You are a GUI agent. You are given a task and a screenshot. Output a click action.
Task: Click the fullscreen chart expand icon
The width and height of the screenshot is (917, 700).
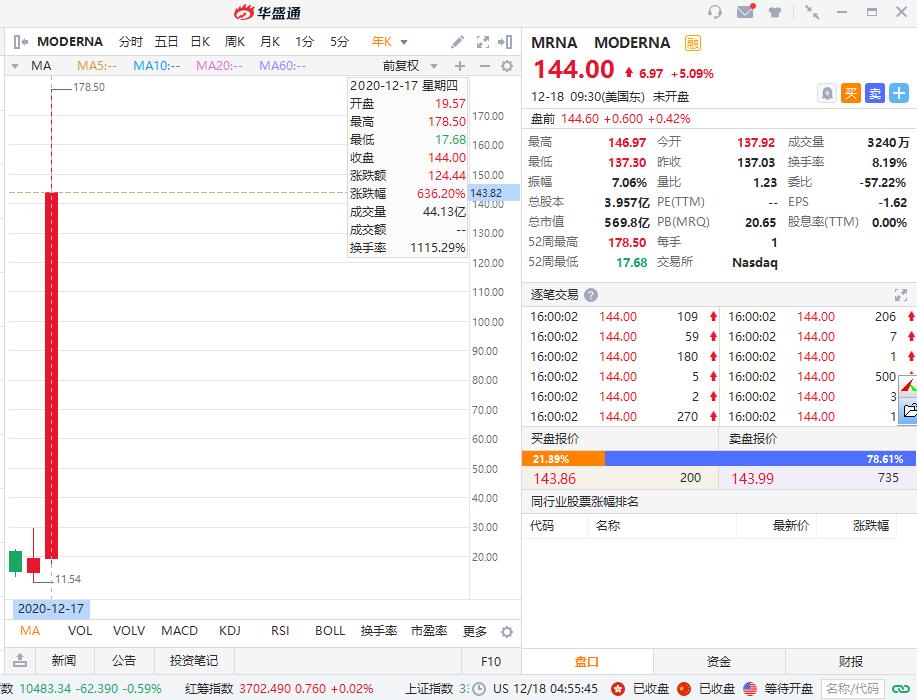coord(481,42)
